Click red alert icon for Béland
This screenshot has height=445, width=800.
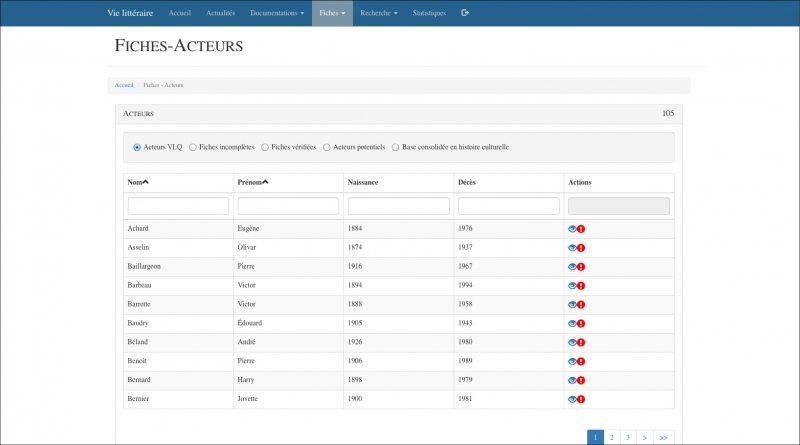pyautogui.click(x=581, y=343)
